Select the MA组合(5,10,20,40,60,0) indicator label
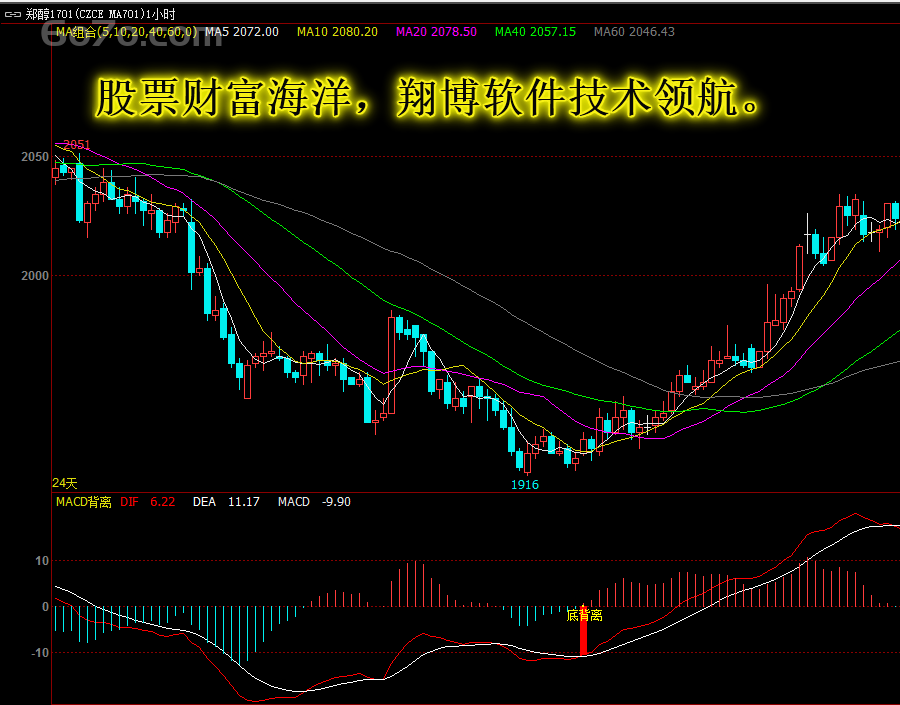 (x=126, y=32)
